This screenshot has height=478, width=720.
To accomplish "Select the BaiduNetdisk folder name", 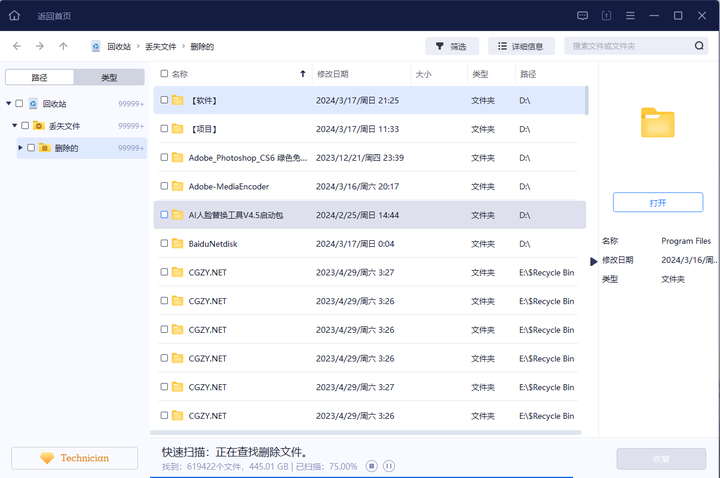I will point(213,244).
